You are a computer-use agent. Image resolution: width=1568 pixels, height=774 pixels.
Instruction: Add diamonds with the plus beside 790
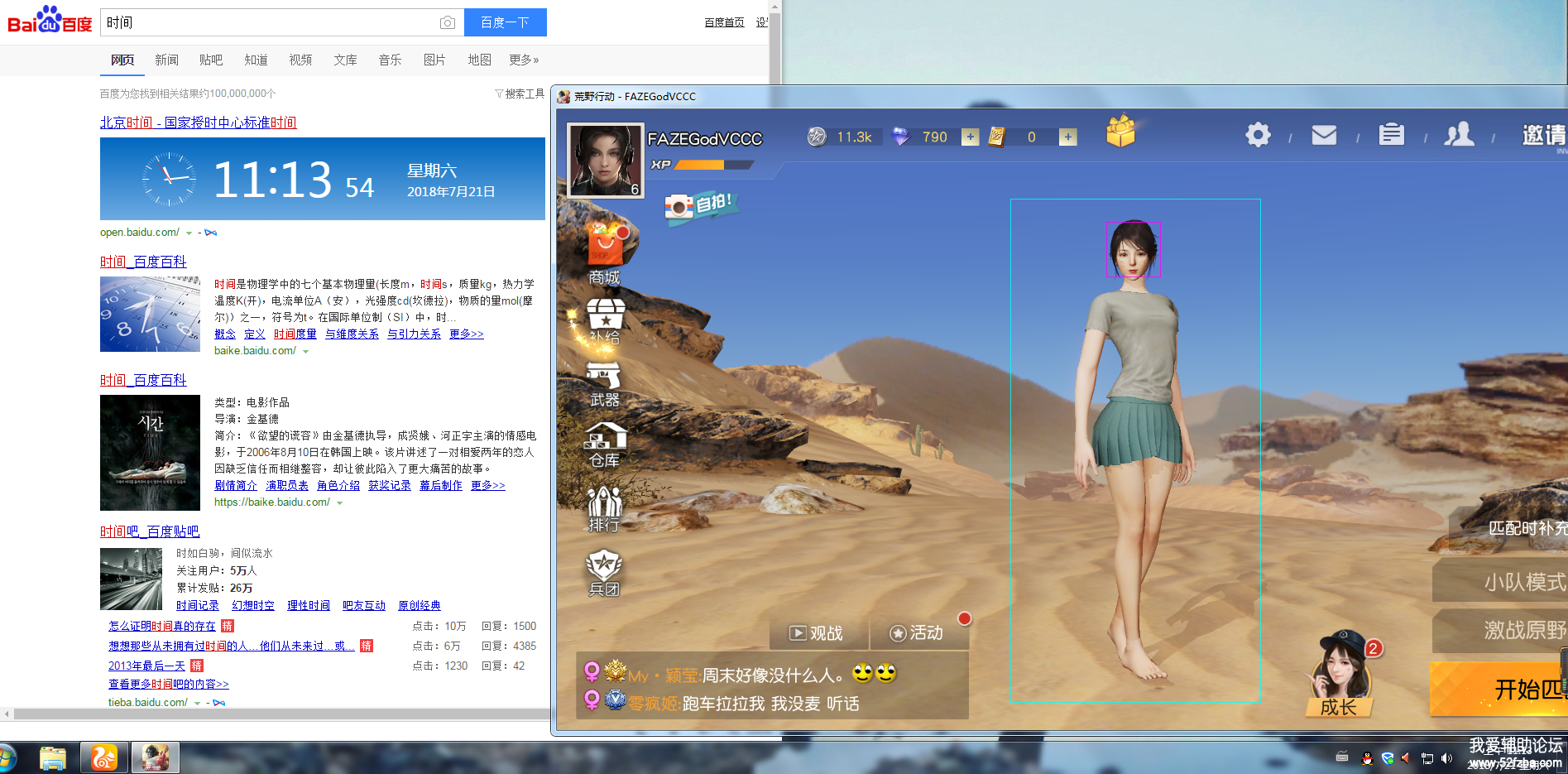pyautogui.click(x=970, y=137)
